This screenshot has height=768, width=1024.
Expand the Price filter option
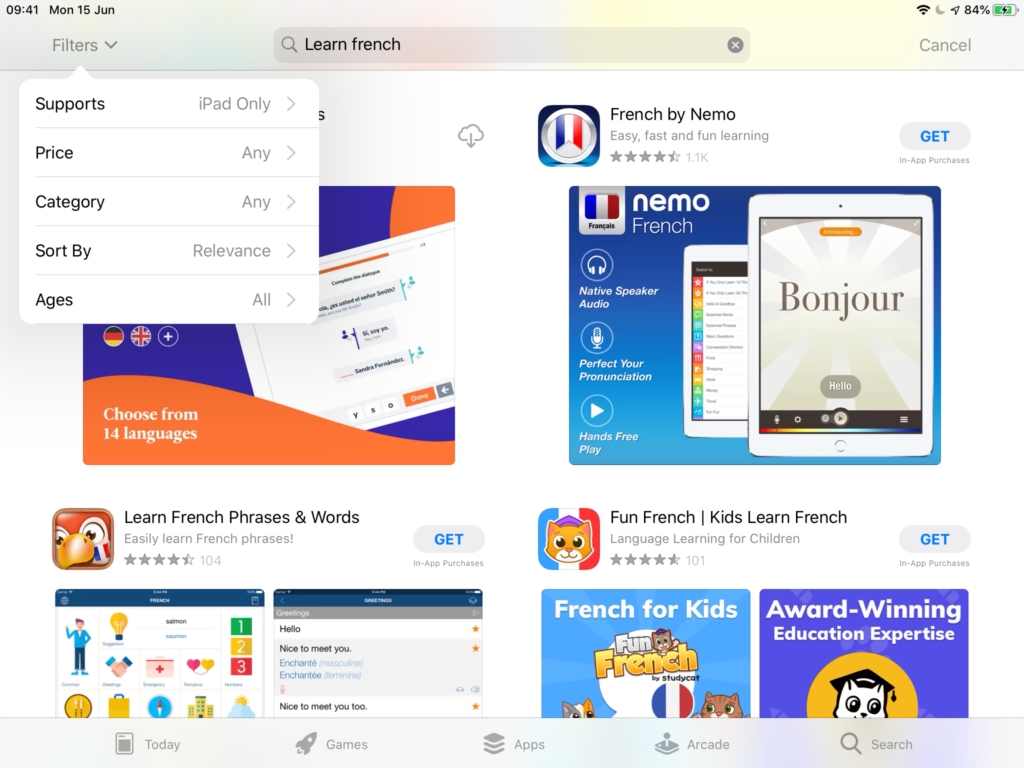[x=168, y=153]
